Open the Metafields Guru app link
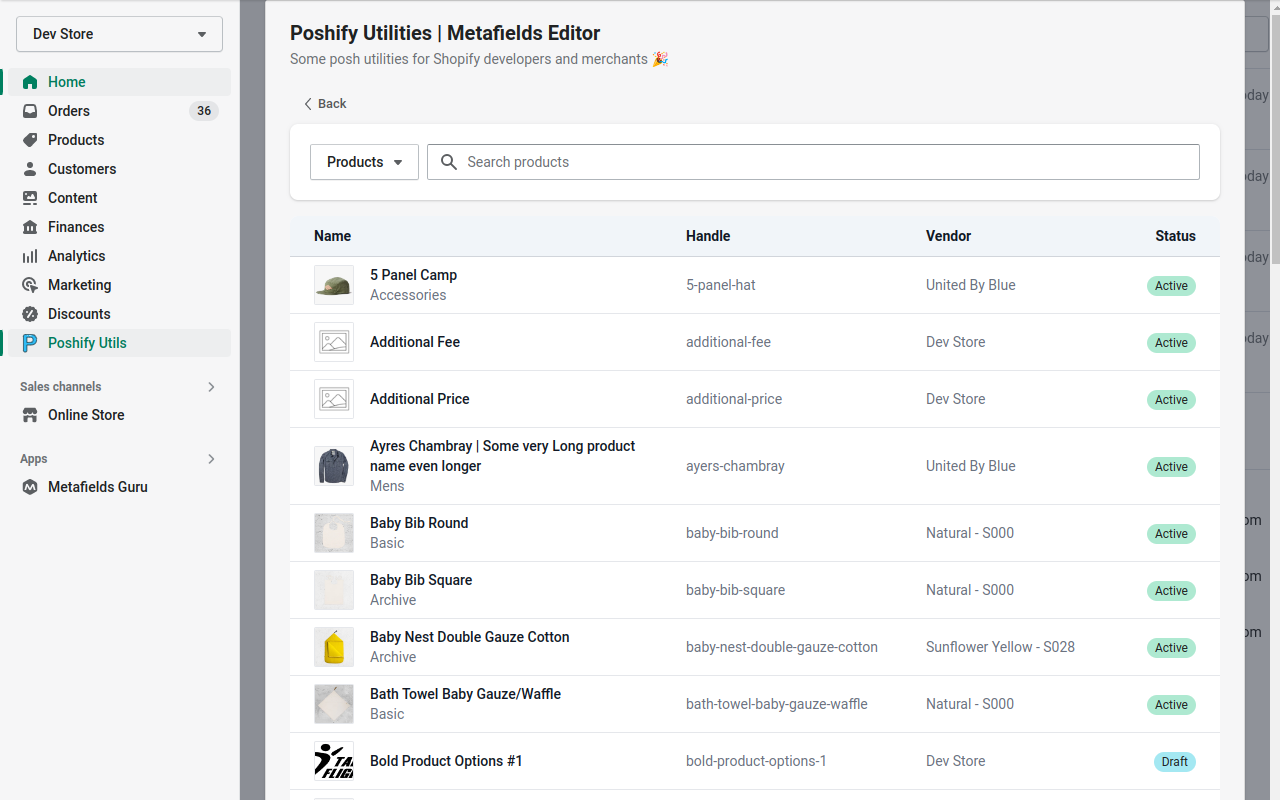 tap(118, 487)
